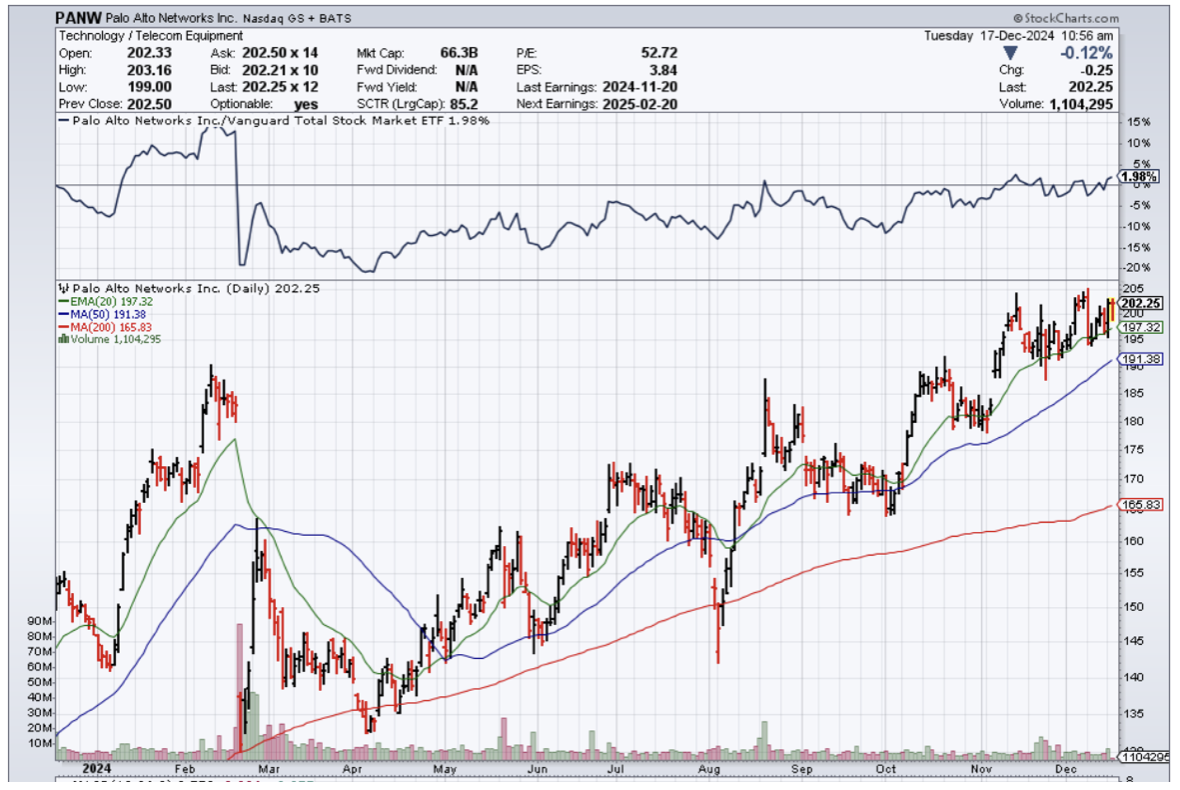
Task: Click the blue down-triangle change indicator
Action: [1010, 53]
